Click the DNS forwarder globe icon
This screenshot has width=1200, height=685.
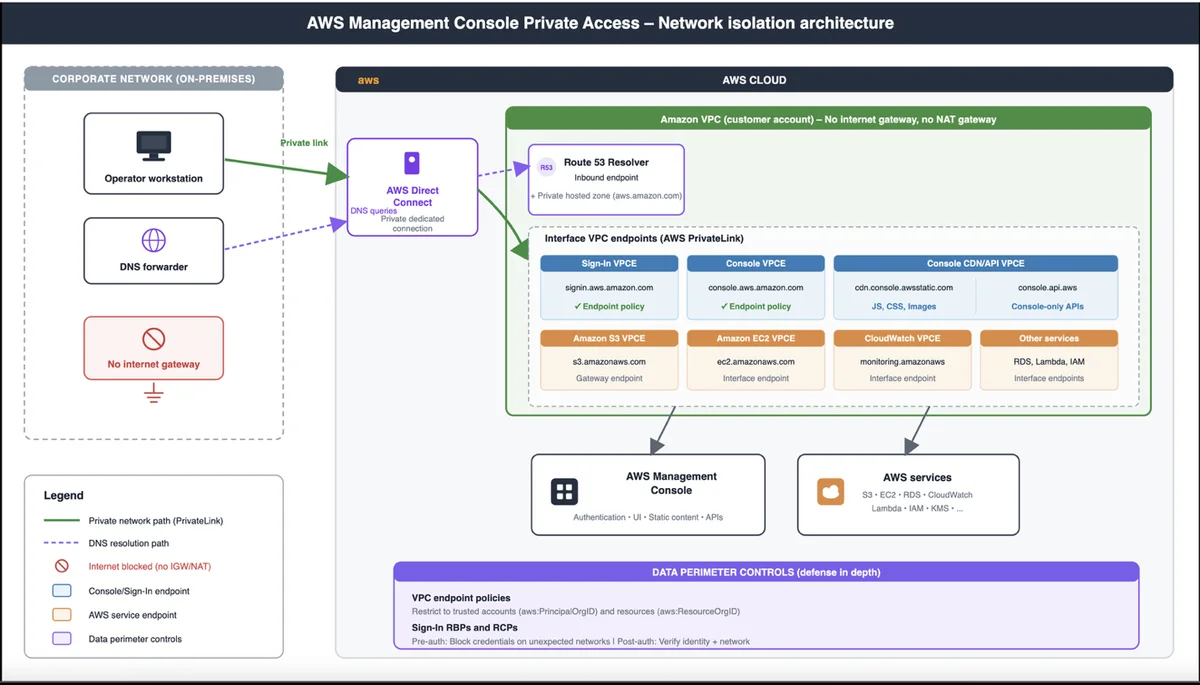(153, 240)
